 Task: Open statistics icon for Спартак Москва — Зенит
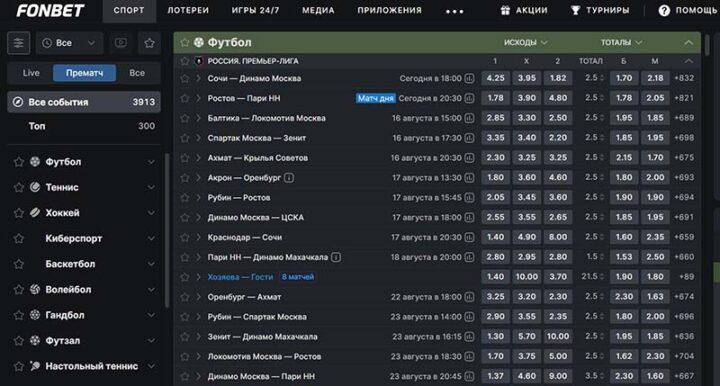tap(469, 138)
